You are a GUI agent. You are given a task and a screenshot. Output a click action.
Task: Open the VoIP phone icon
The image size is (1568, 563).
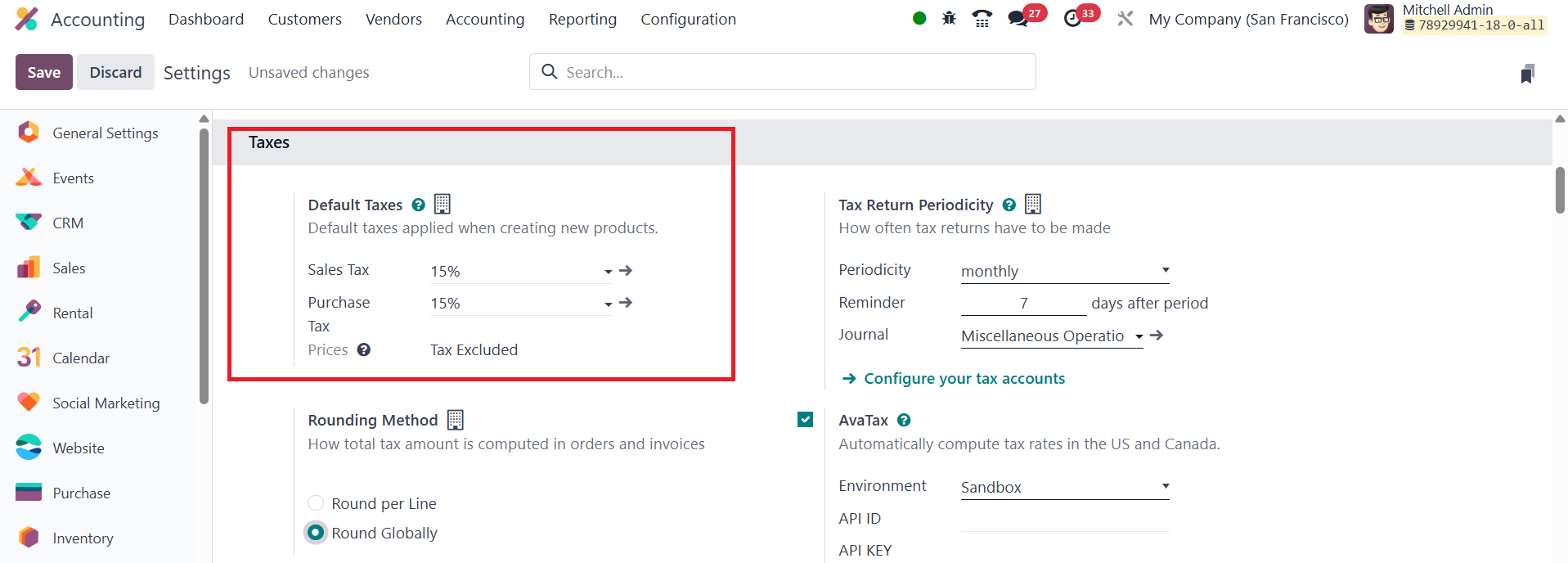point(982,18)
